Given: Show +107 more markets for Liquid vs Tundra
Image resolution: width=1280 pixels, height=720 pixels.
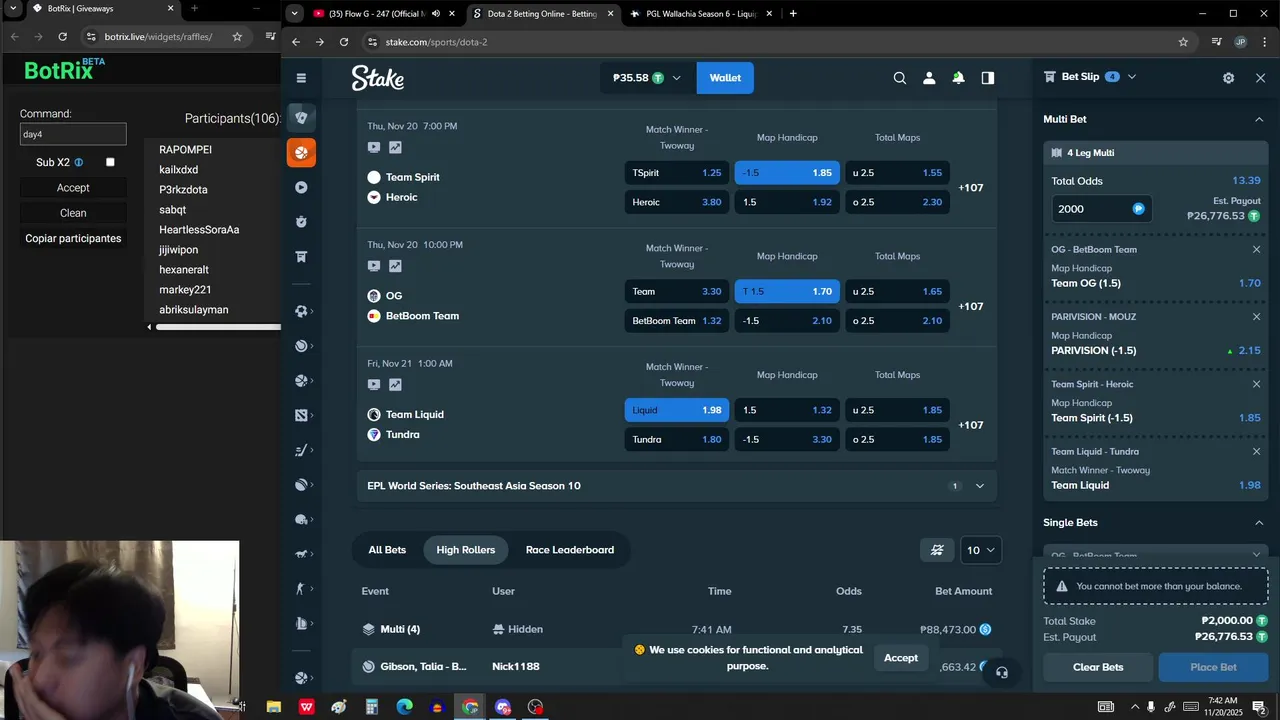Looking at the screenshot, I should pos(971,425).
